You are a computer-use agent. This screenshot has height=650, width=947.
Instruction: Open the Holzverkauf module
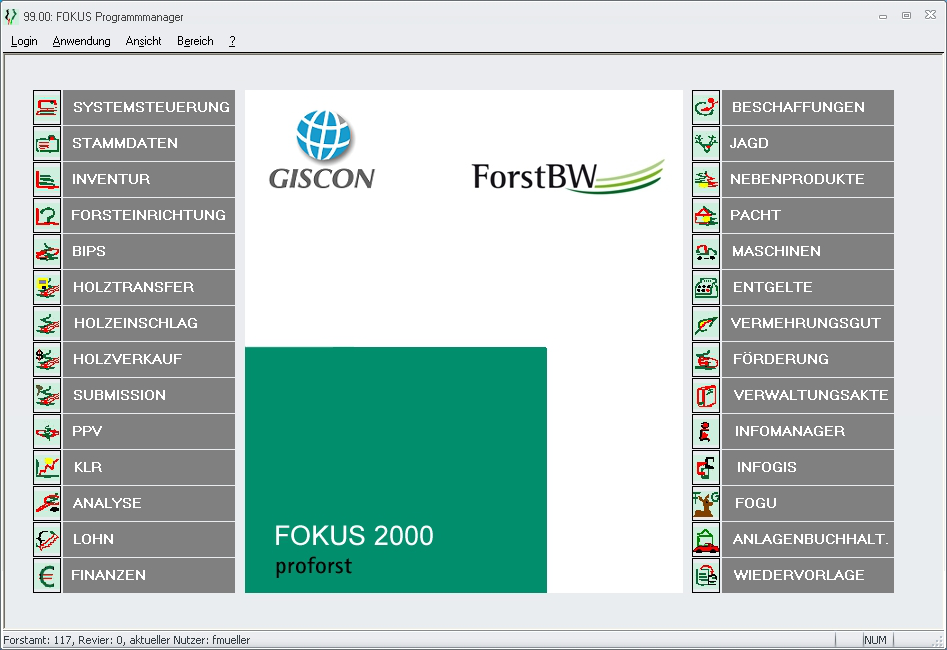point(149,359)
